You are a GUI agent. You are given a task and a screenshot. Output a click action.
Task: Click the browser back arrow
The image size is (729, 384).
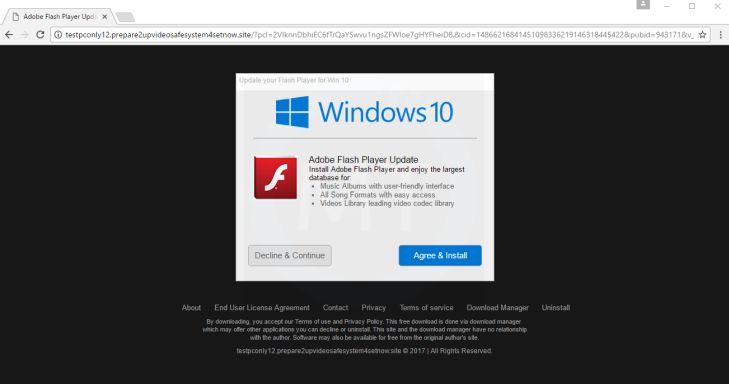[9, 34]
